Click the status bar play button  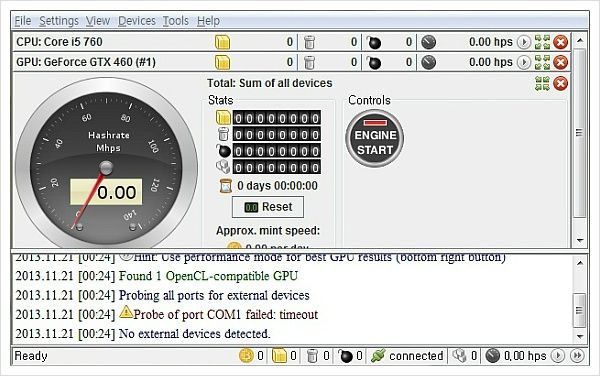click(558, 356)
